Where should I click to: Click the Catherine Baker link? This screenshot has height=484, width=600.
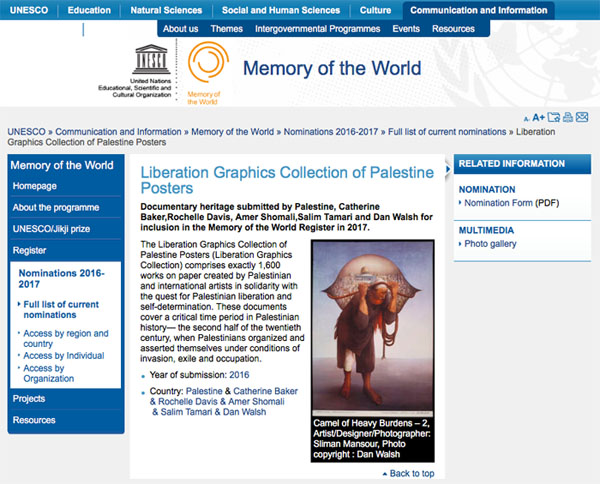tap(266, 391)
